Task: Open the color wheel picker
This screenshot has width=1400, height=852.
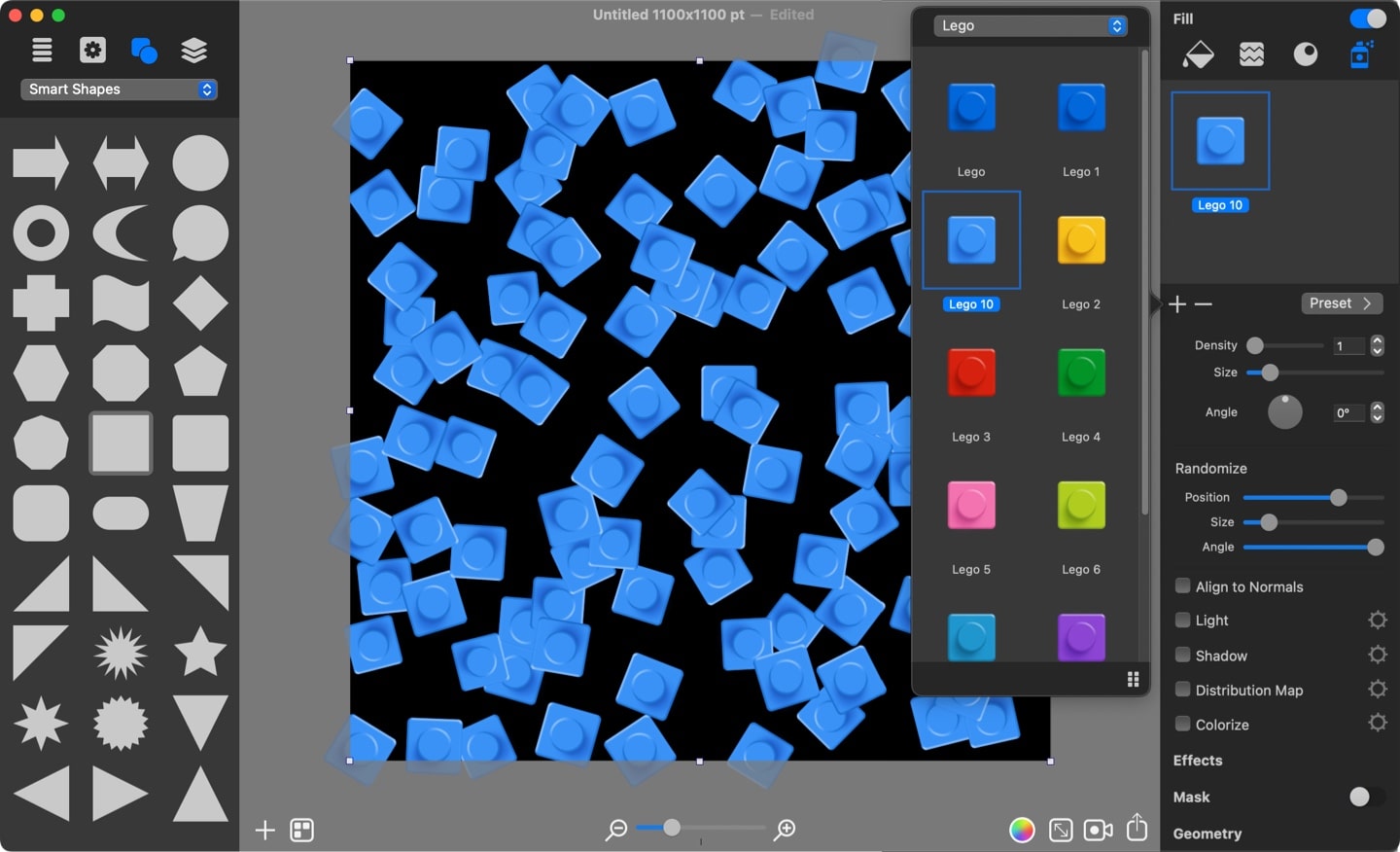Action: 1022,830
